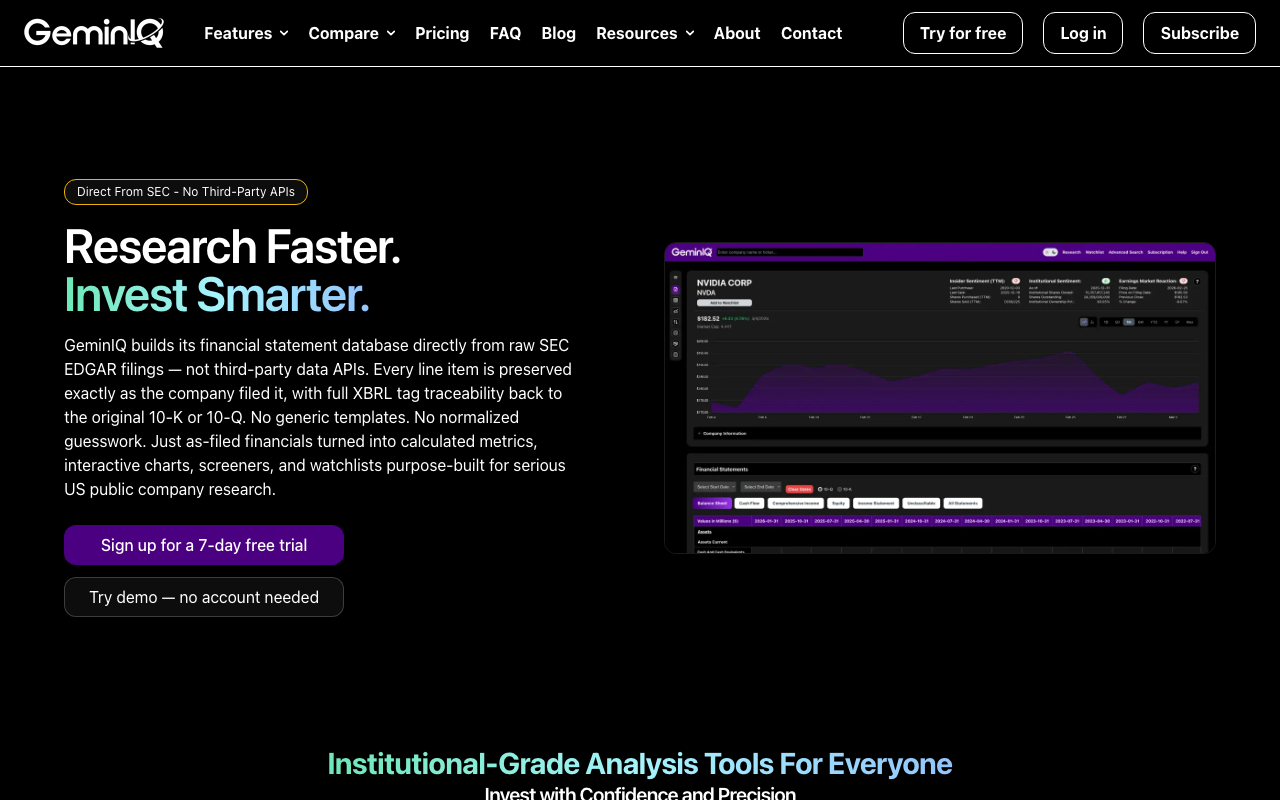Click the GeminIQ logo in the header
The width and height of the screenshot is (1280, 800).
click(94, 33)
